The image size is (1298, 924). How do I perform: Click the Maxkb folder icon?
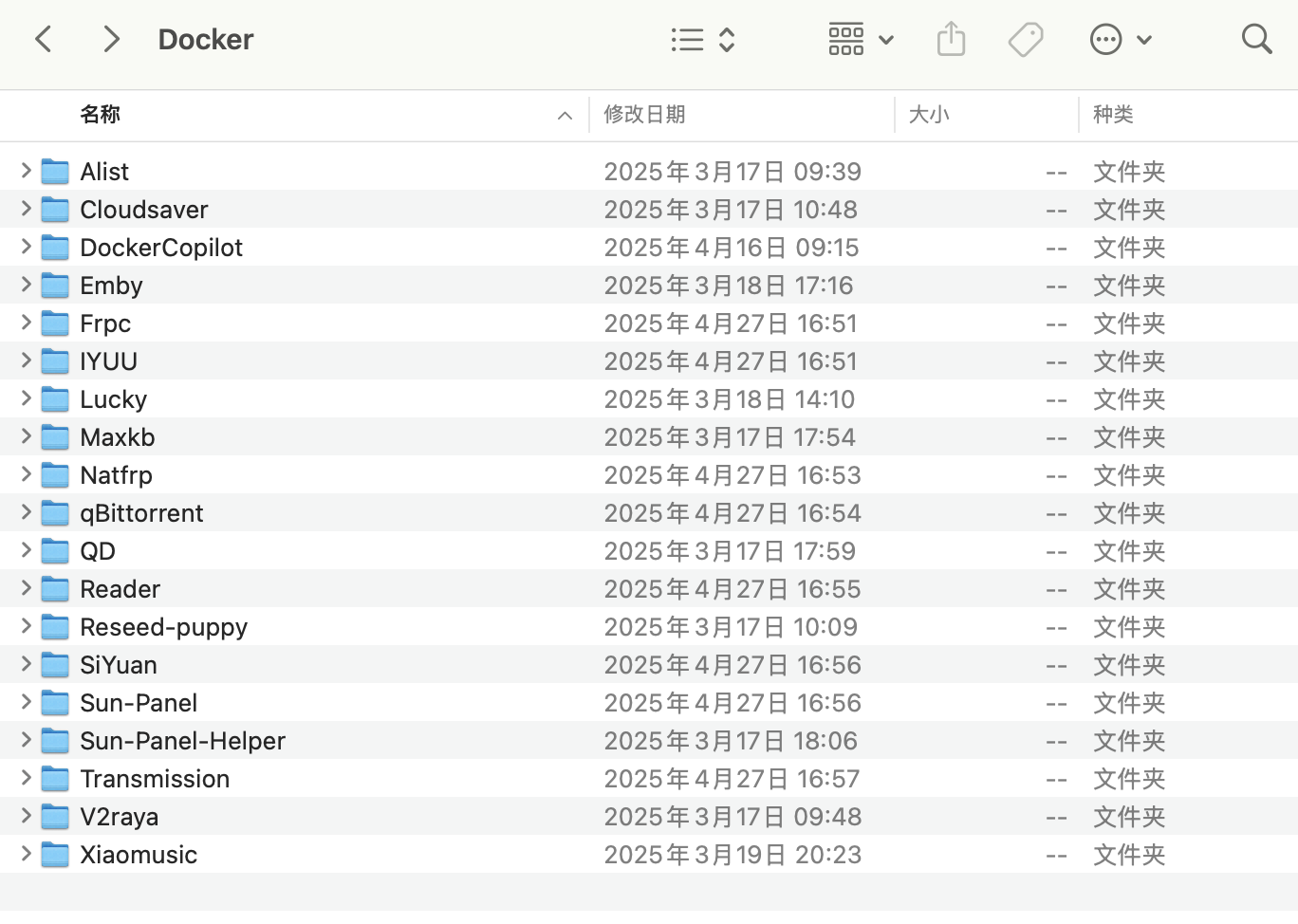coord(56,437)
